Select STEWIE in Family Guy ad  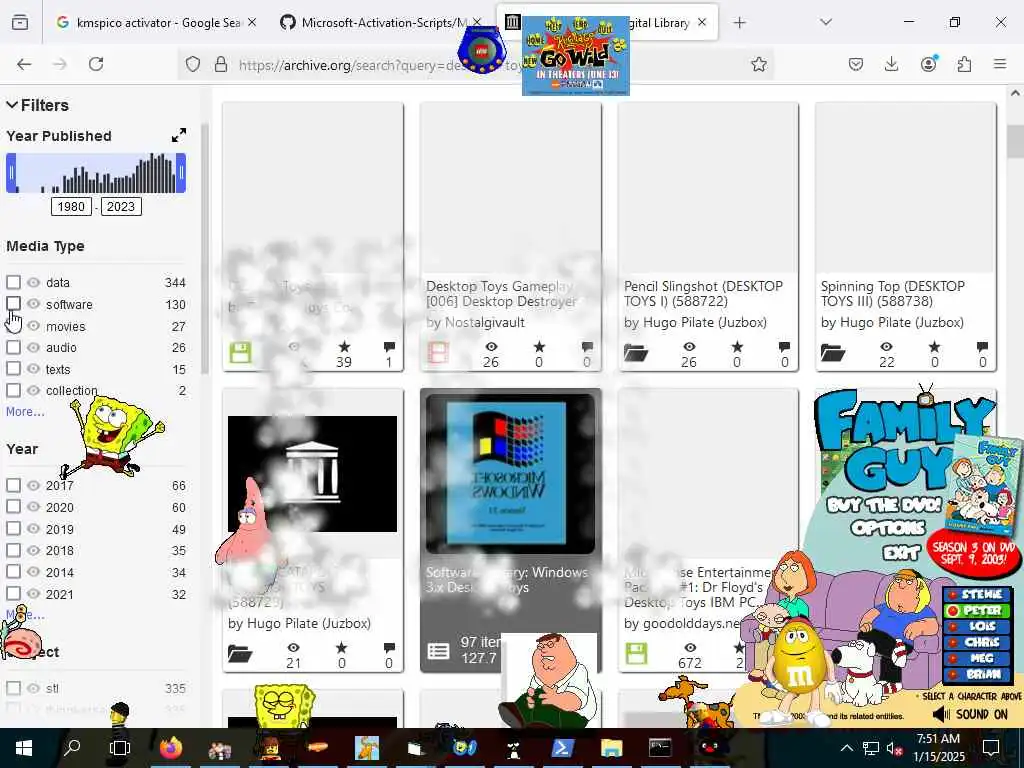976,594
